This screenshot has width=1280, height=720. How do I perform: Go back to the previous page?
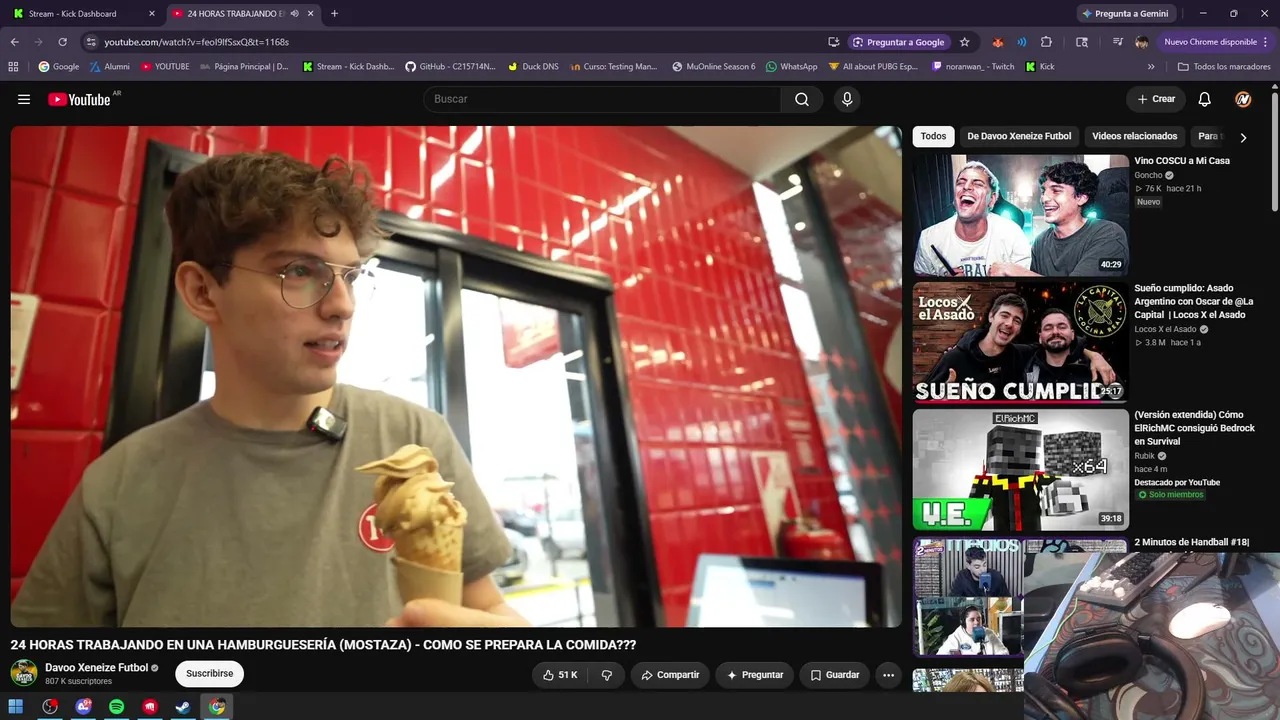click(x=14, y=42)
